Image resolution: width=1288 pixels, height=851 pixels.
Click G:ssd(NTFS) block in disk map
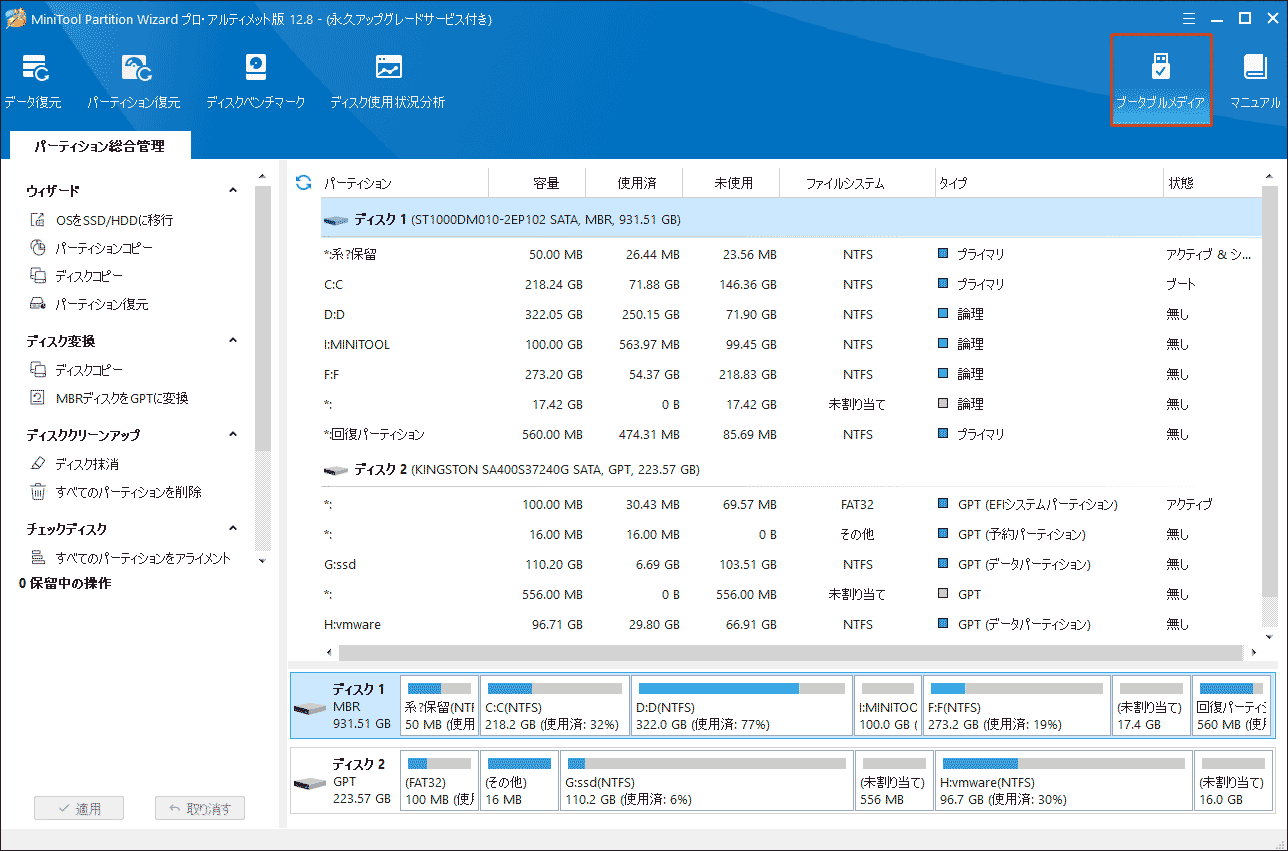(706, 781)
